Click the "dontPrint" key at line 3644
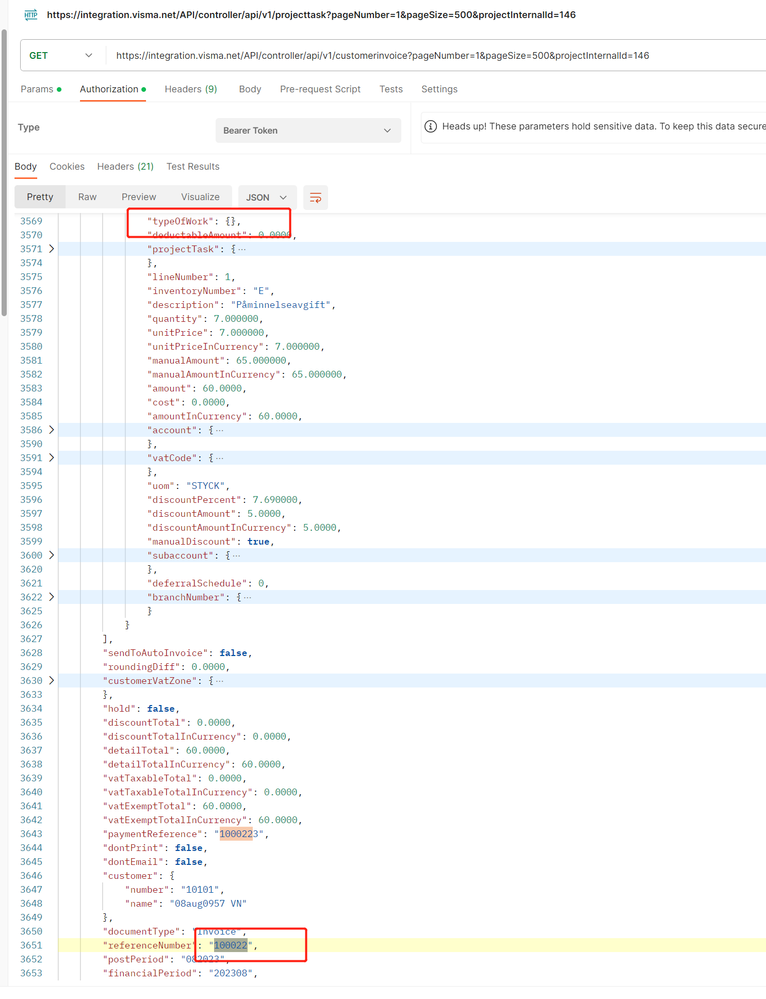 (x=133, y=848)
